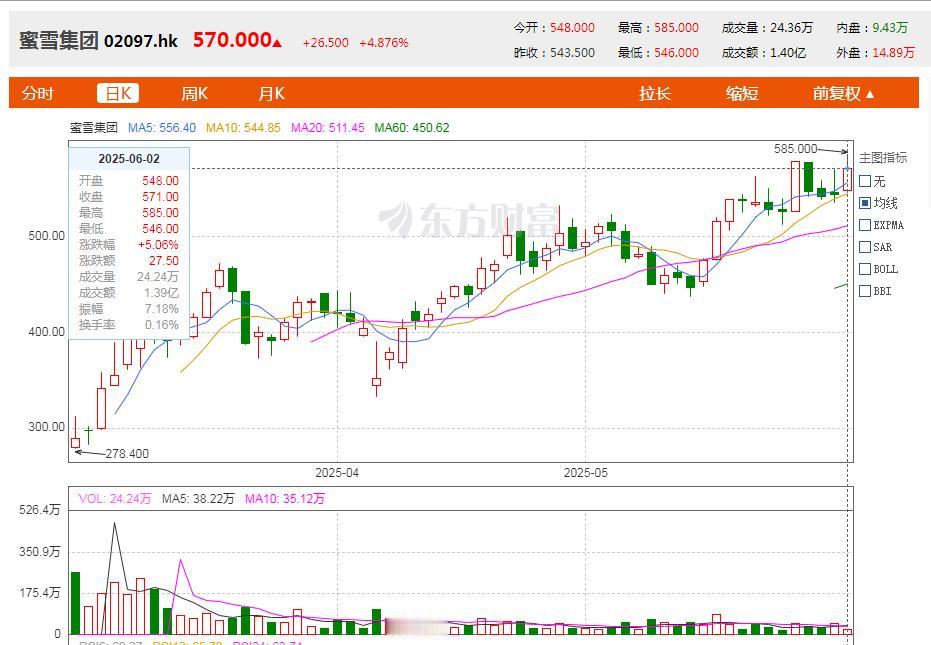Click the 最高 585.000 header value
Screen dimensions: 931x645
(x=676, y=27)
